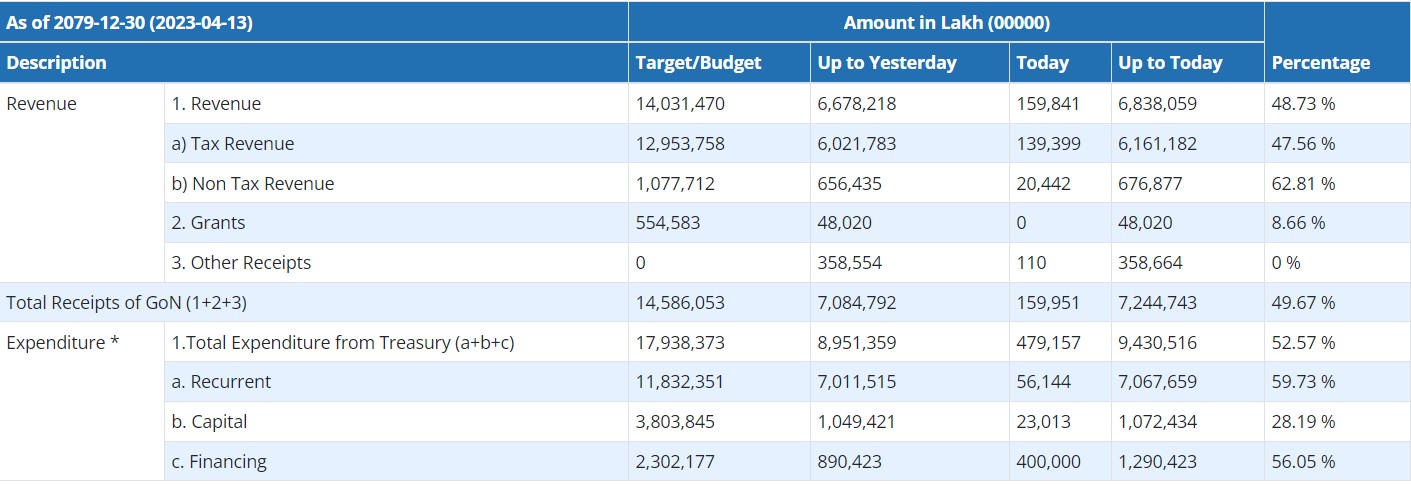Image resolution: width=1411 pixels, height=484 pixels.
Task: Select the Grants row label
Action: pyautogui.click(x=208, y=223)
